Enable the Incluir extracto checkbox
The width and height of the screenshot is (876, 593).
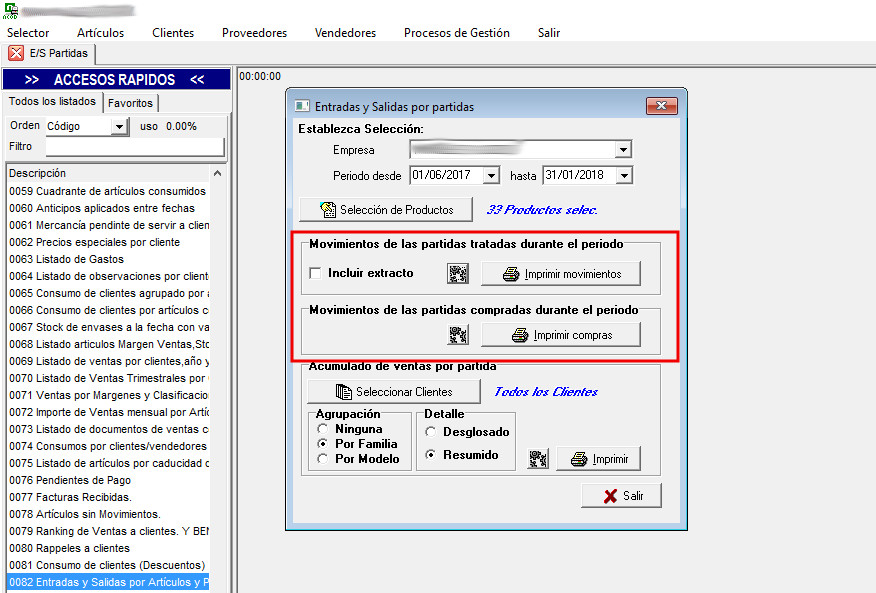315,273
